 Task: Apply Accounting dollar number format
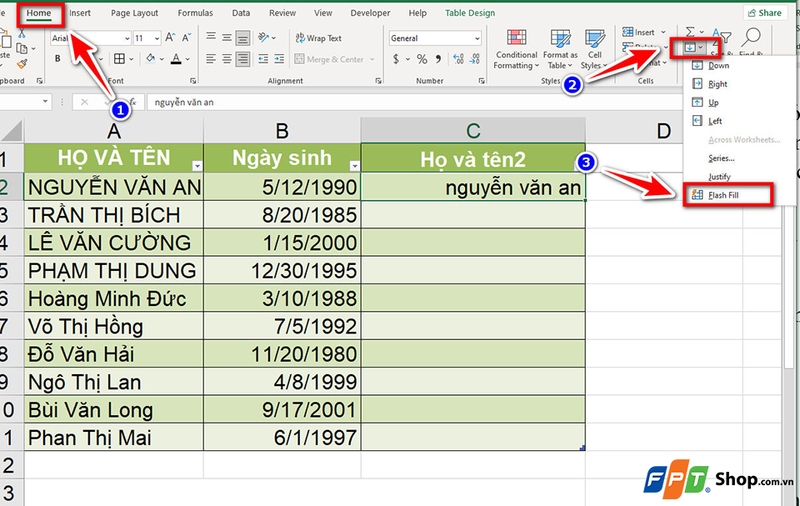(x=396, y=59)
